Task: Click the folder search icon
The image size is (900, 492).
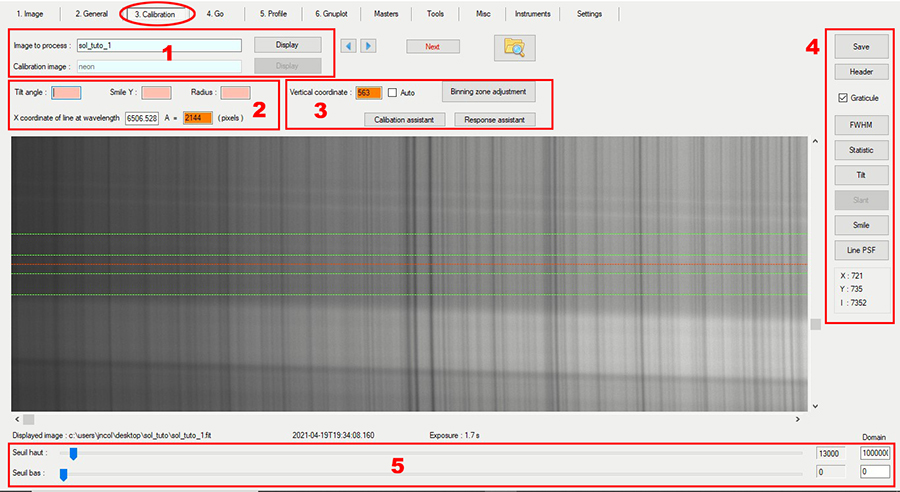Action: click(515, 47)
